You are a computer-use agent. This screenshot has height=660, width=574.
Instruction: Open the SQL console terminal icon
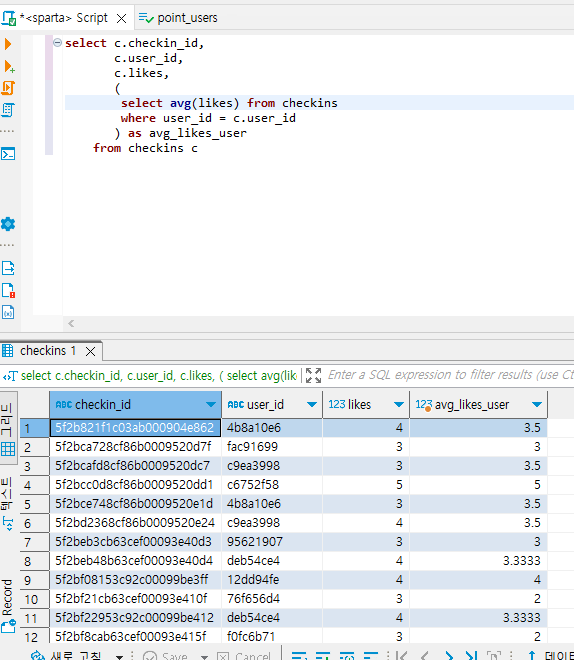tap(8, 154)
